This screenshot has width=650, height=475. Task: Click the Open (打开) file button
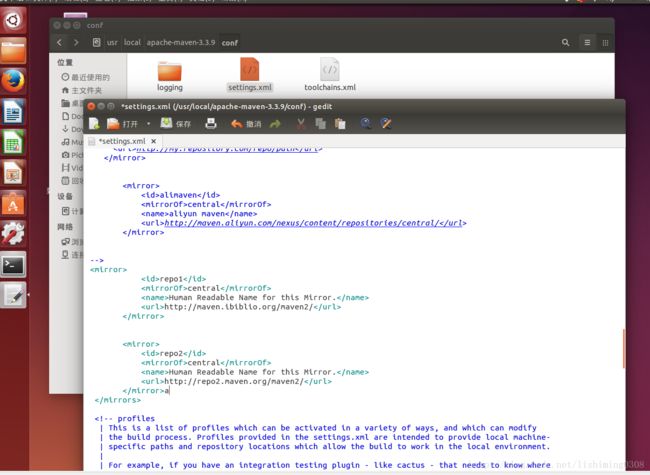122,124
